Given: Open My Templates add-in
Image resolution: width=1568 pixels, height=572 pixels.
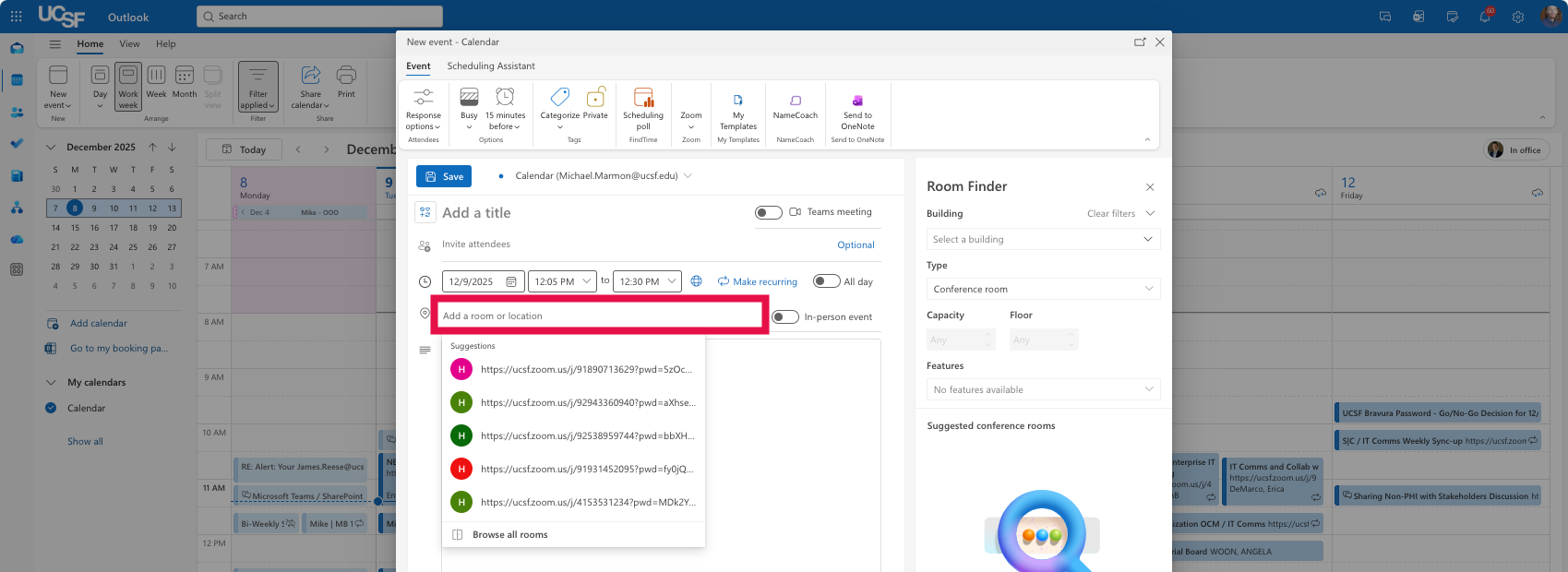Looking at the screenshot, I should (x=738, y=110).
